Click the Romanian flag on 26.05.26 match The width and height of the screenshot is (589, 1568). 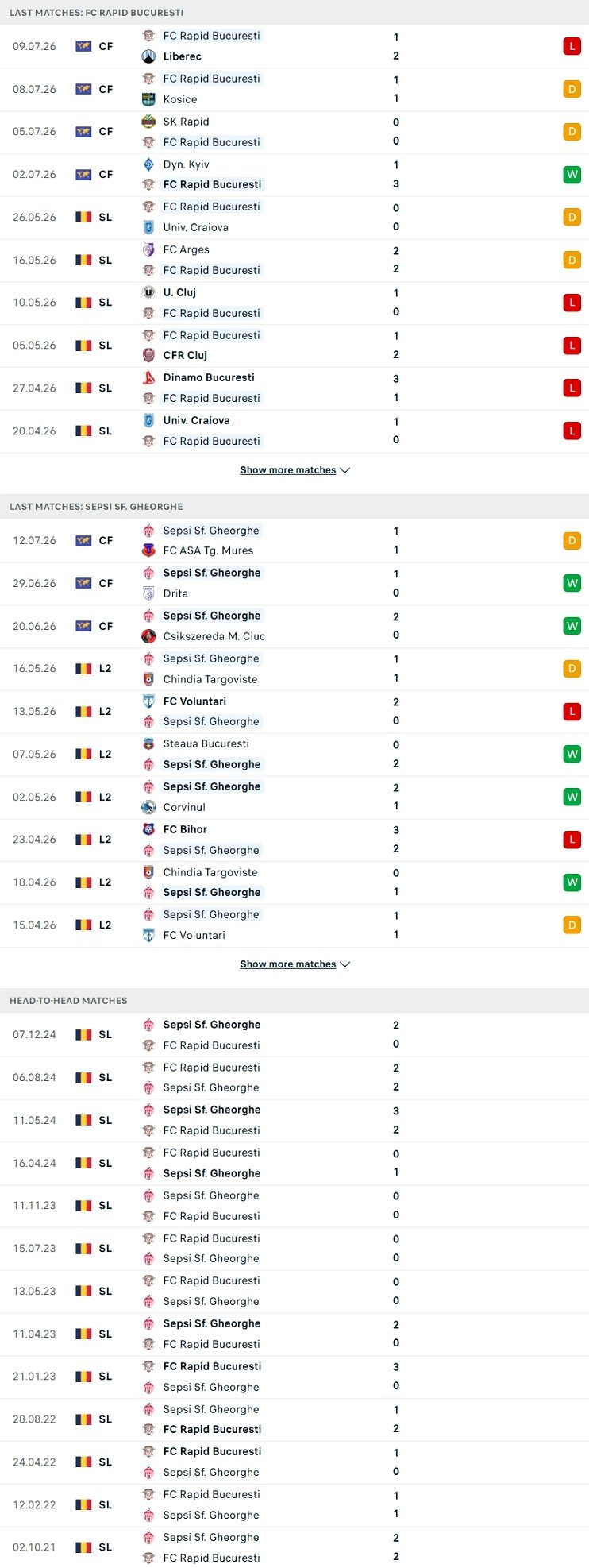pos(83,217)
